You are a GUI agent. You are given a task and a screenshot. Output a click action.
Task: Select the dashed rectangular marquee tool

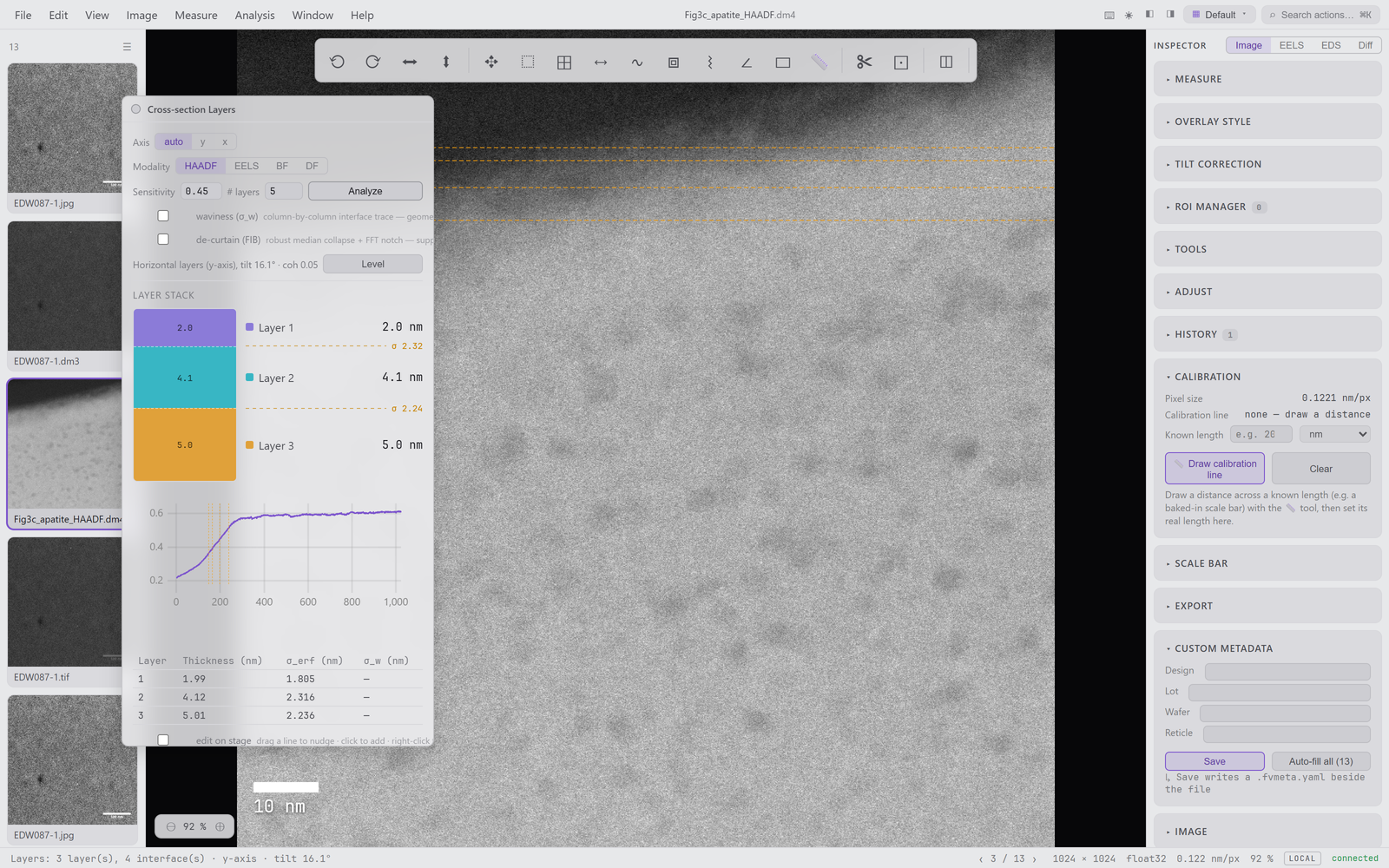click(528, 62)
